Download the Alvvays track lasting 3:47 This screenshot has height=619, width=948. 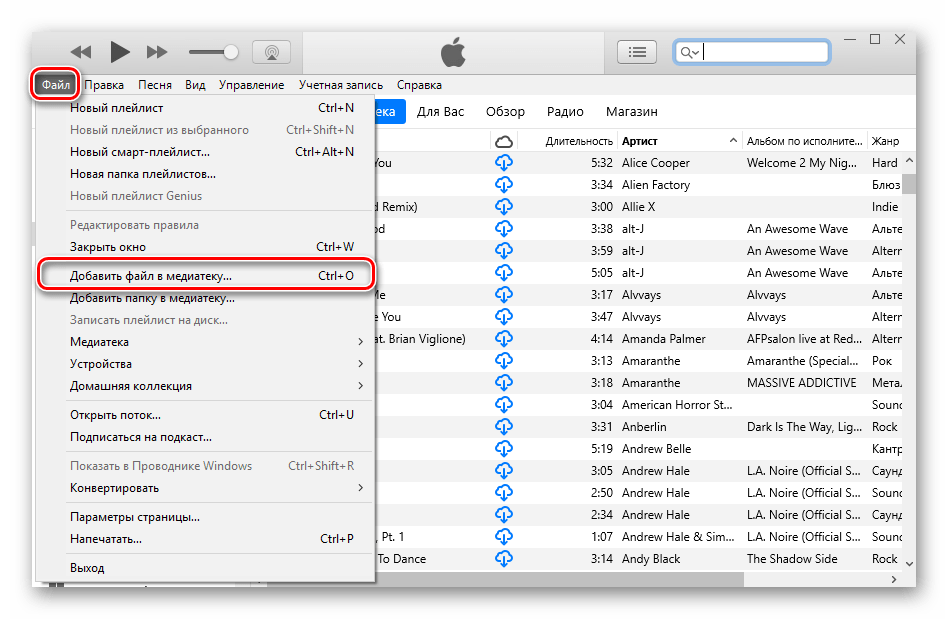[504, 317]
